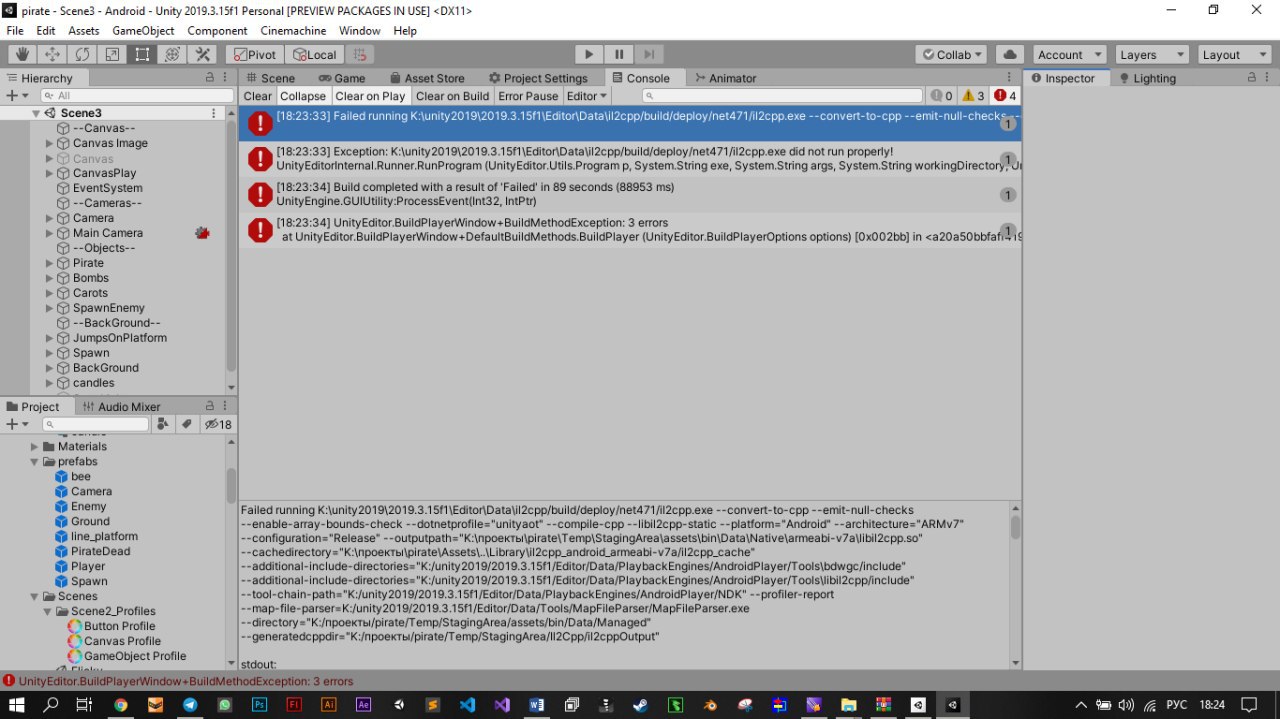The height and width of the screenshot is (719, 1280).
Task: Toggle Clear on Build
Action: pyautogui.click(x=452, y=96)
